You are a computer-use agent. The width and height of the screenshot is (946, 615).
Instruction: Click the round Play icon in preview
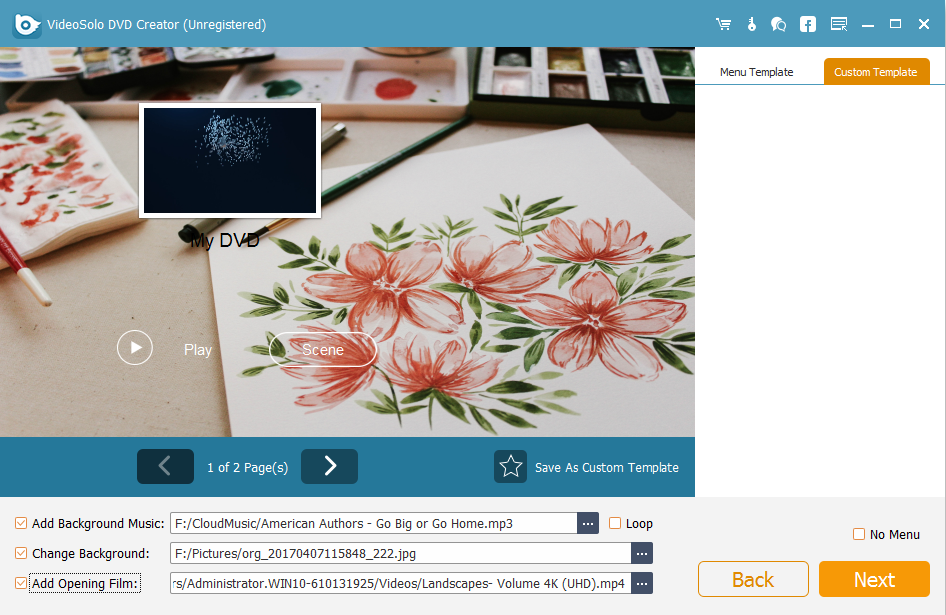pos(135,348)
